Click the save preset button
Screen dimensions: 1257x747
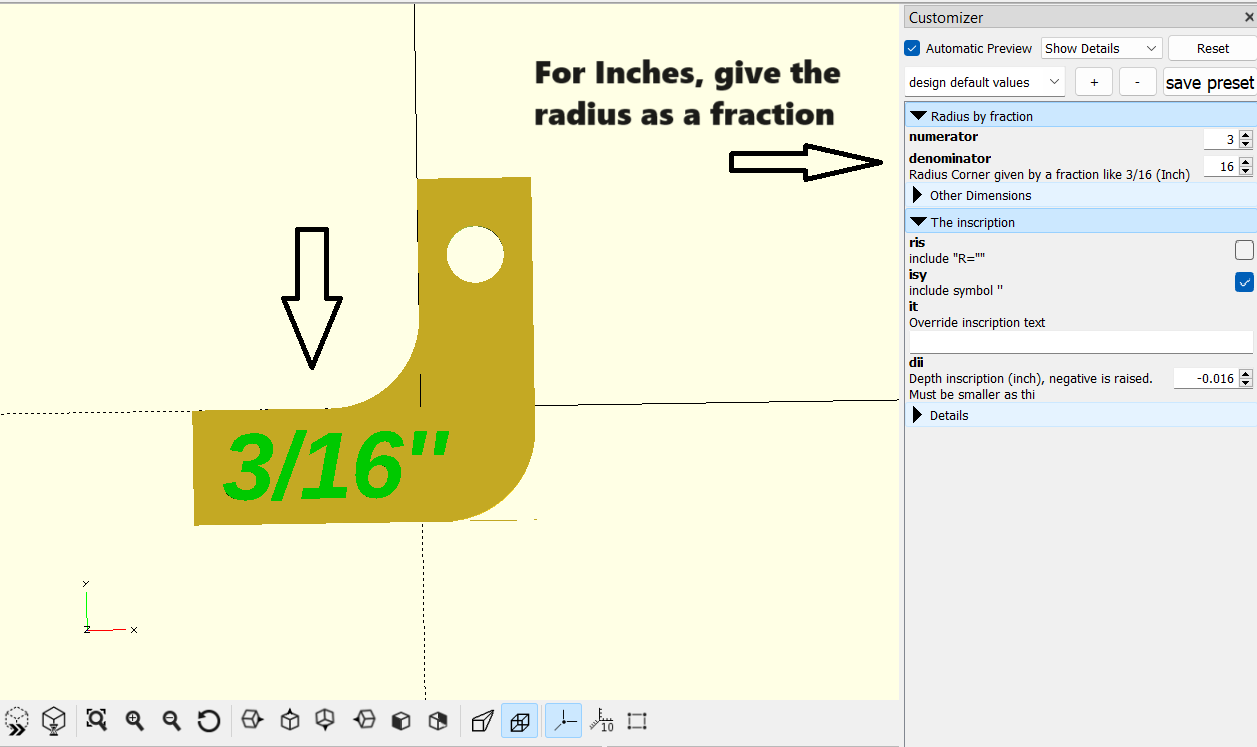click(1209, 82)
